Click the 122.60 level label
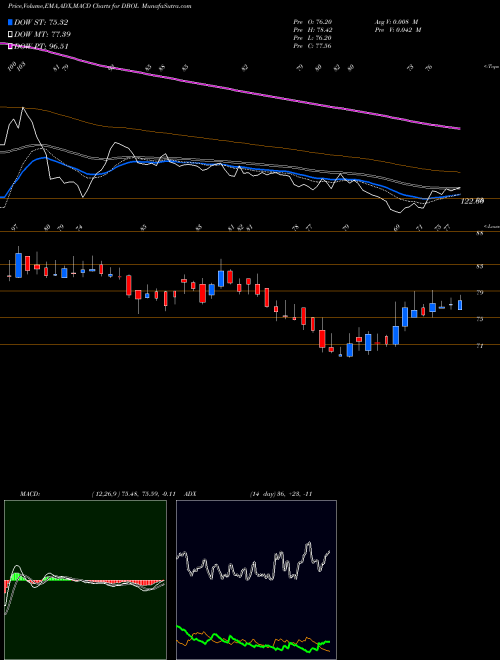The width and height of the screenshot is (500, 660). [x=472, y=201]
